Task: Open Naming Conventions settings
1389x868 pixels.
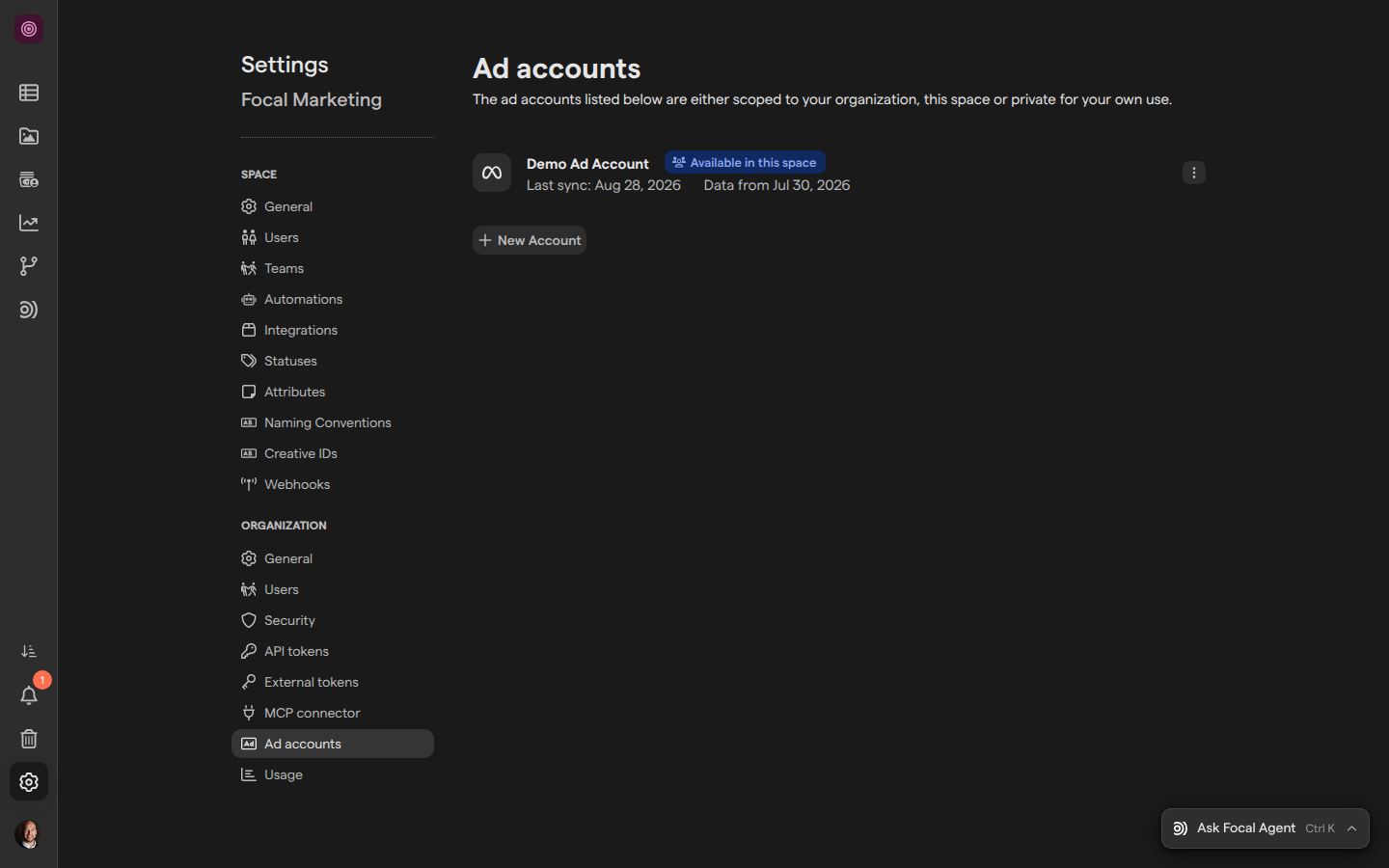Action: click(x=333, y=422)
